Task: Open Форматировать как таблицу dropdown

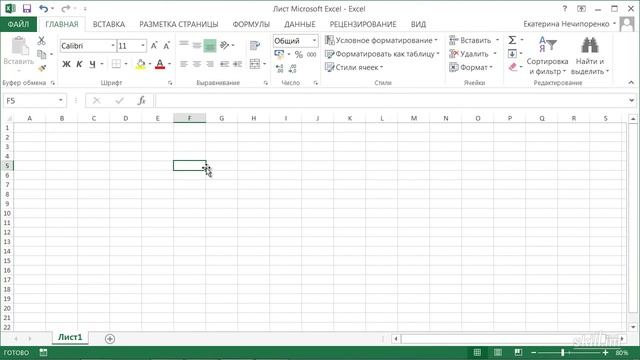Action: click(x=382, y=54)
